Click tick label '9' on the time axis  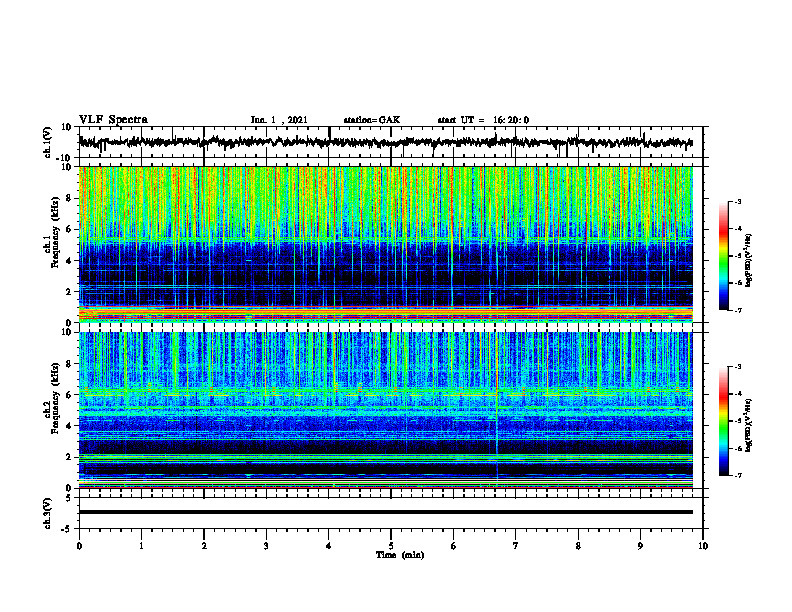pyautogui.click(x=640, y=546)
